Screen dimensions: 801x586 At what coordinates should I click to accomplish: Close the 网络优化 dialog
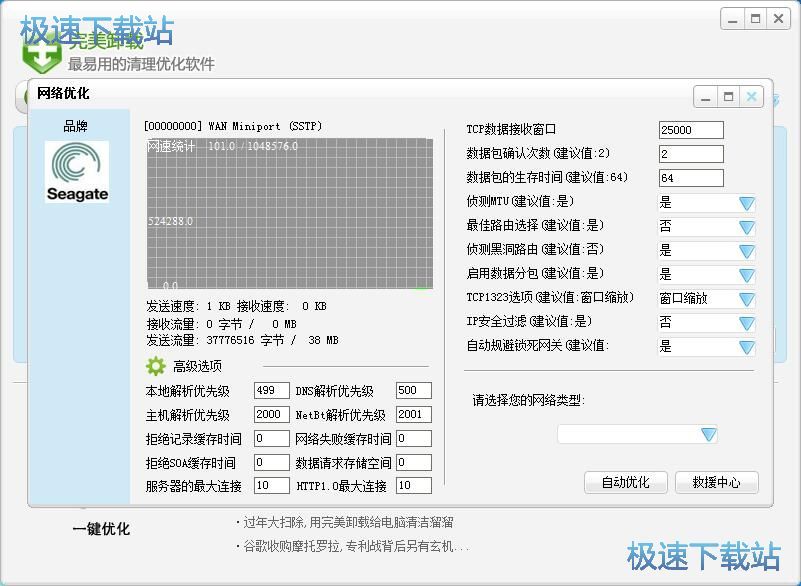(751, 97)
